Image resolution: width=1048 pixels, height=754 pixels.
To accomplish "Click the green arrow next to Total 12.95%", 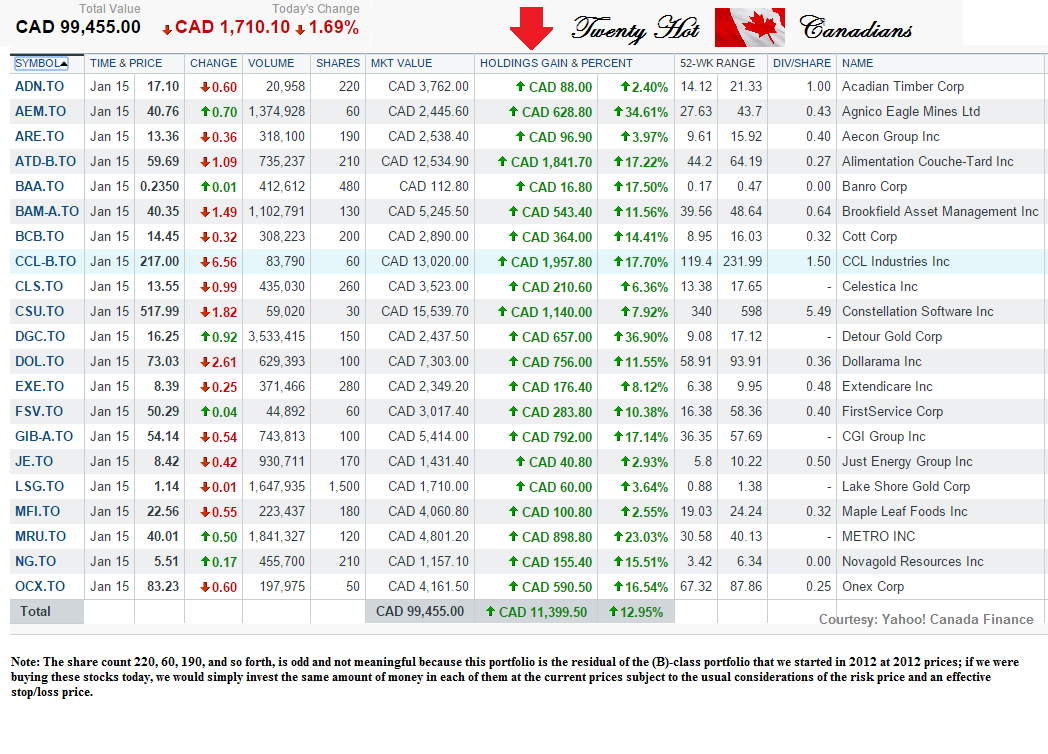I will tap(609, 611).
